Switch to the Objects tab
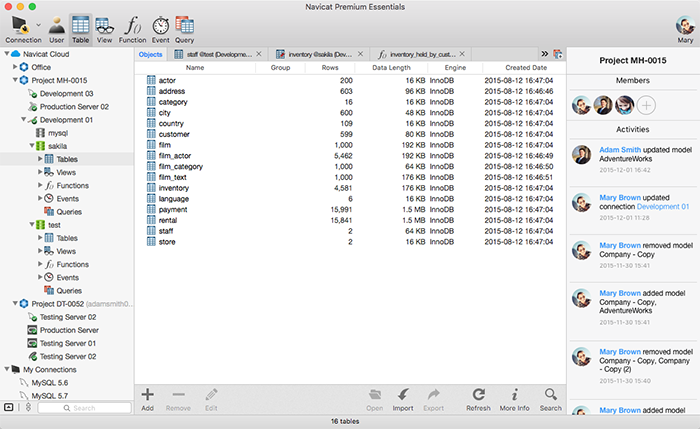The width and height of the screenshot is (700, 429). [x=150, y=54]
